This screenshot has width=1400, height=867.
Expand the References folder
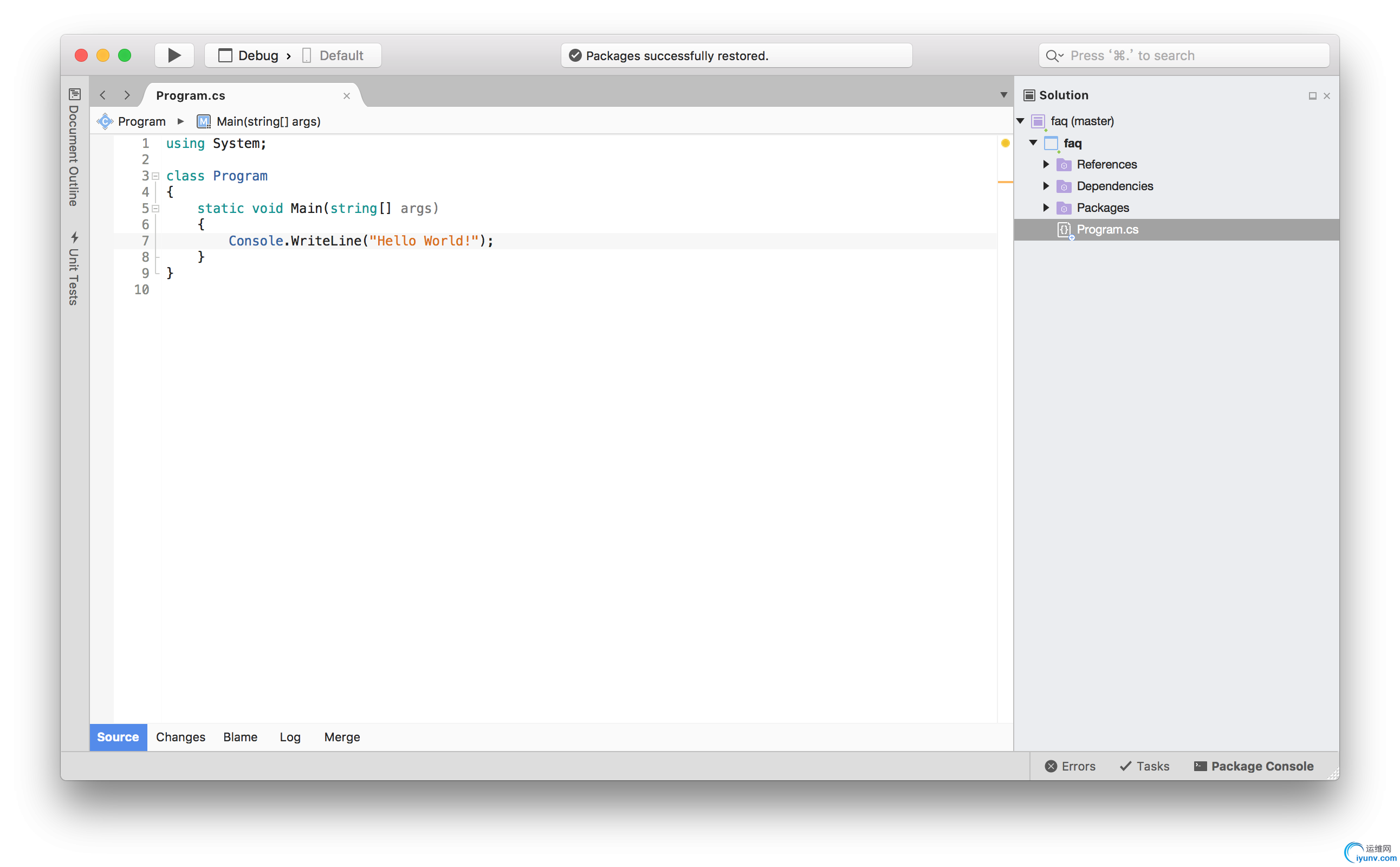[x=1046, y=165]
